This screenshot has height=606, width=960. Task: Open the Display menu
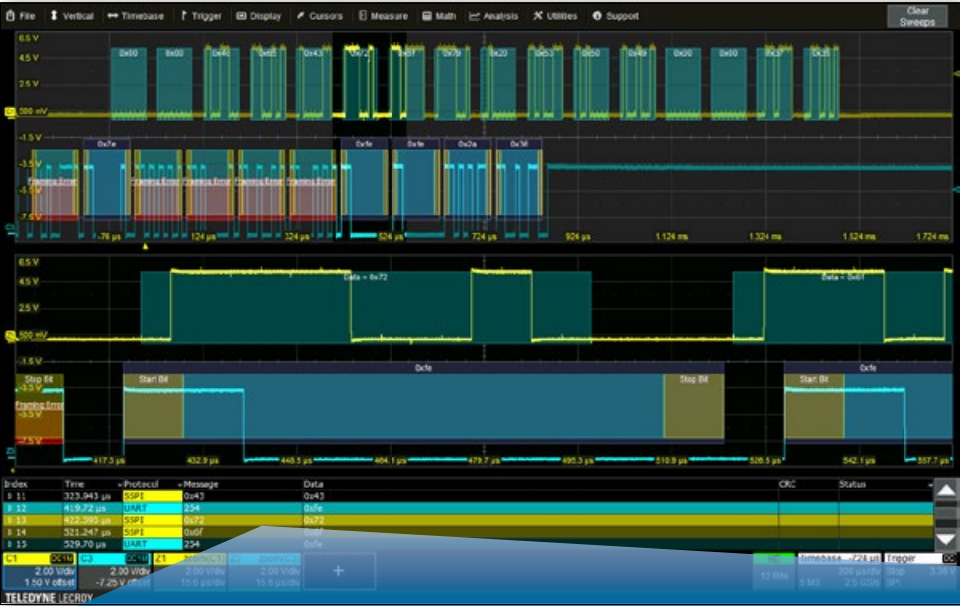[259, 16]
